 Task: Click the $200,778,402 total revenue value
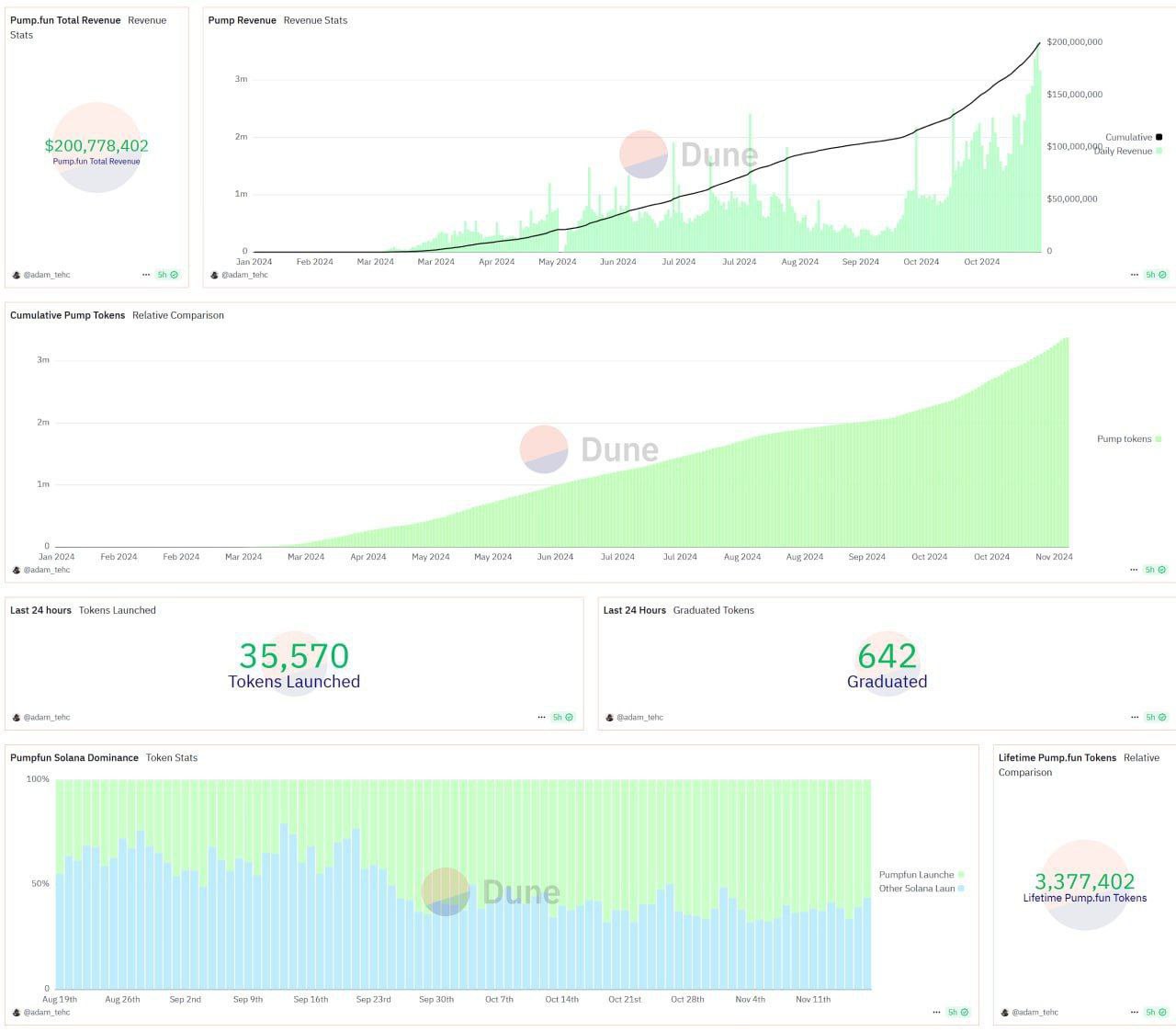tap(96, 145)
